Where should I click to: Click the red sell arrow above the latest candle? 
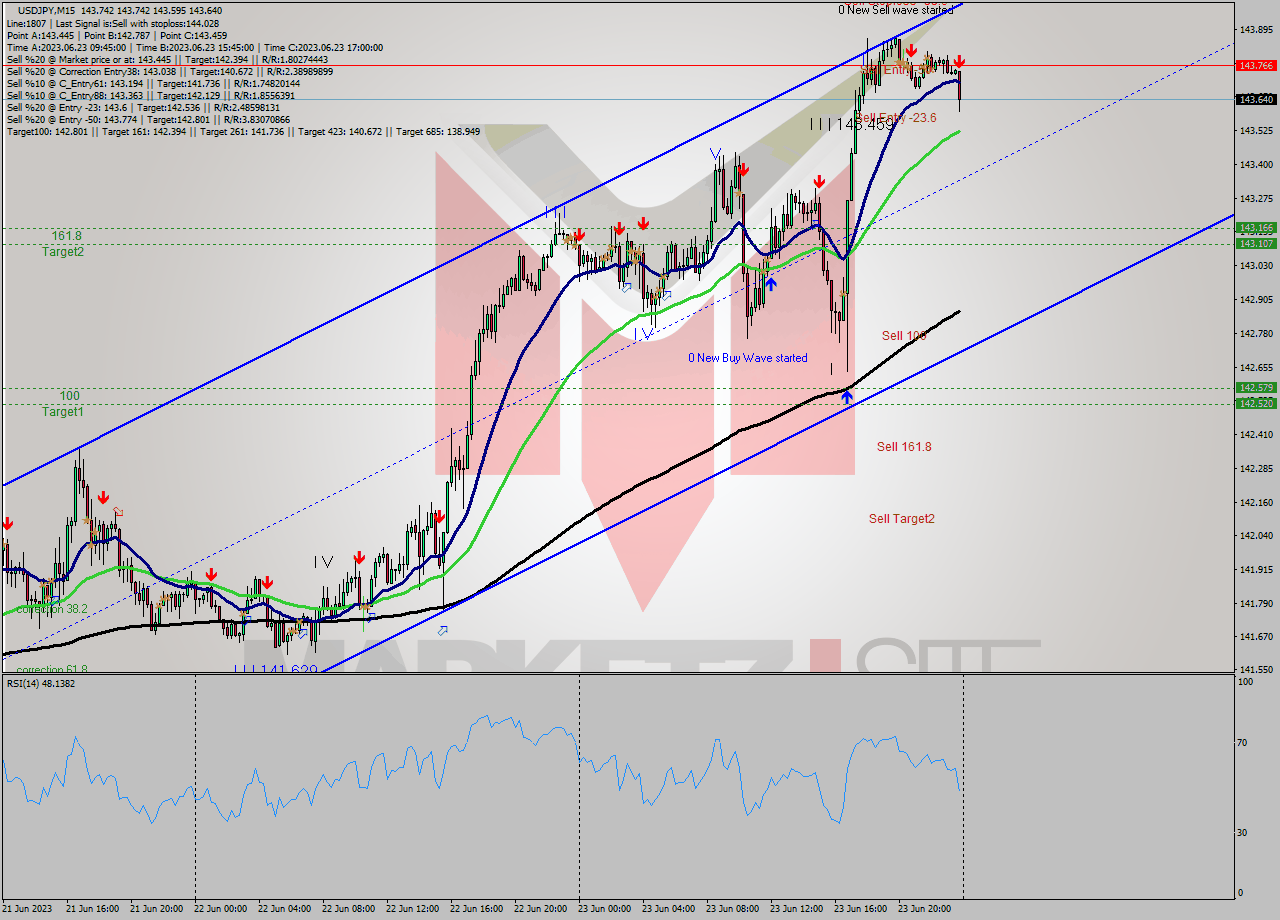tap(959, 61)
